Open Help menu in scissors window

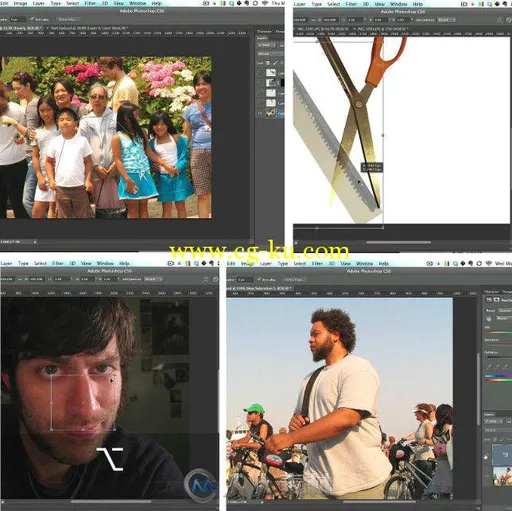(x=417, y=4)
